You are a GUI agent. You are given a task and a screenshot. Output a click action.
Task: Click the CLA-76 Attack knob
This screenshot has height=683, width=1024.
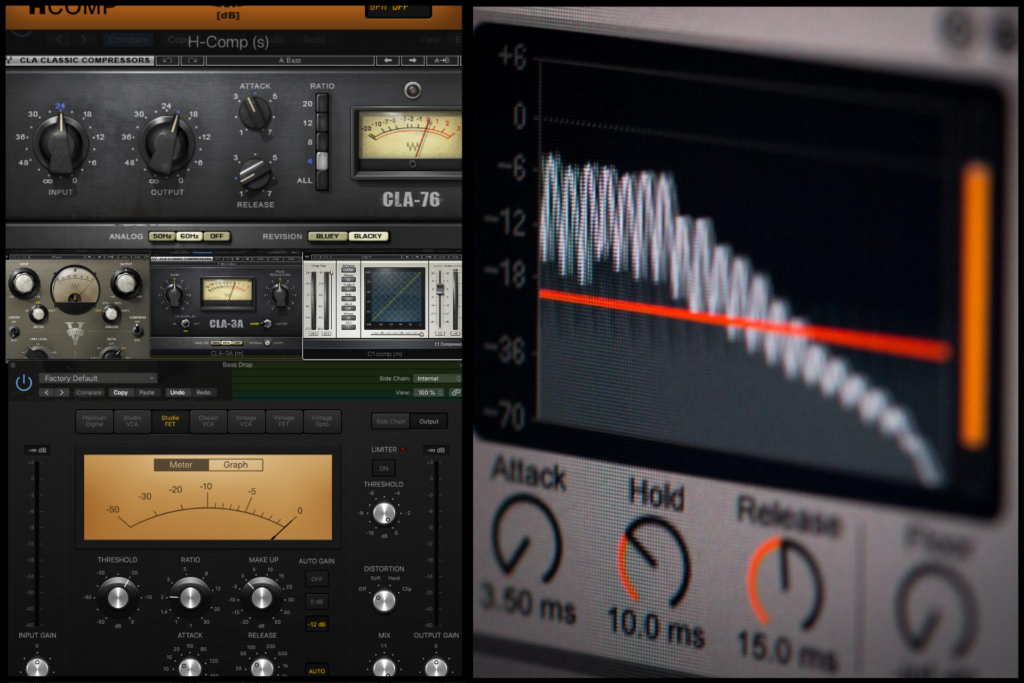[255, 112]
